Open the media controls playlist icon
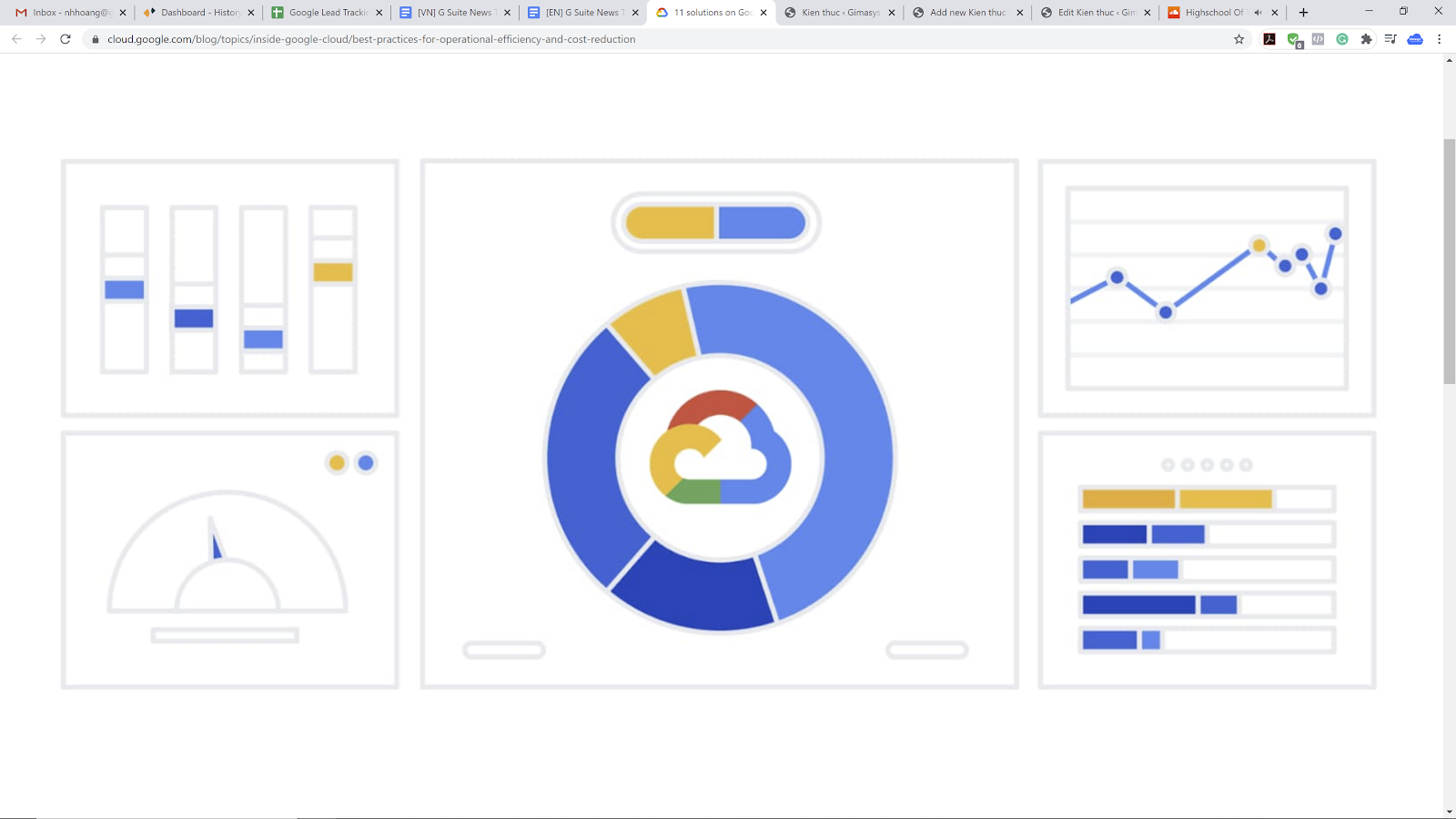Screen dimensions: 1456x819 click(x=1390, y=39)
